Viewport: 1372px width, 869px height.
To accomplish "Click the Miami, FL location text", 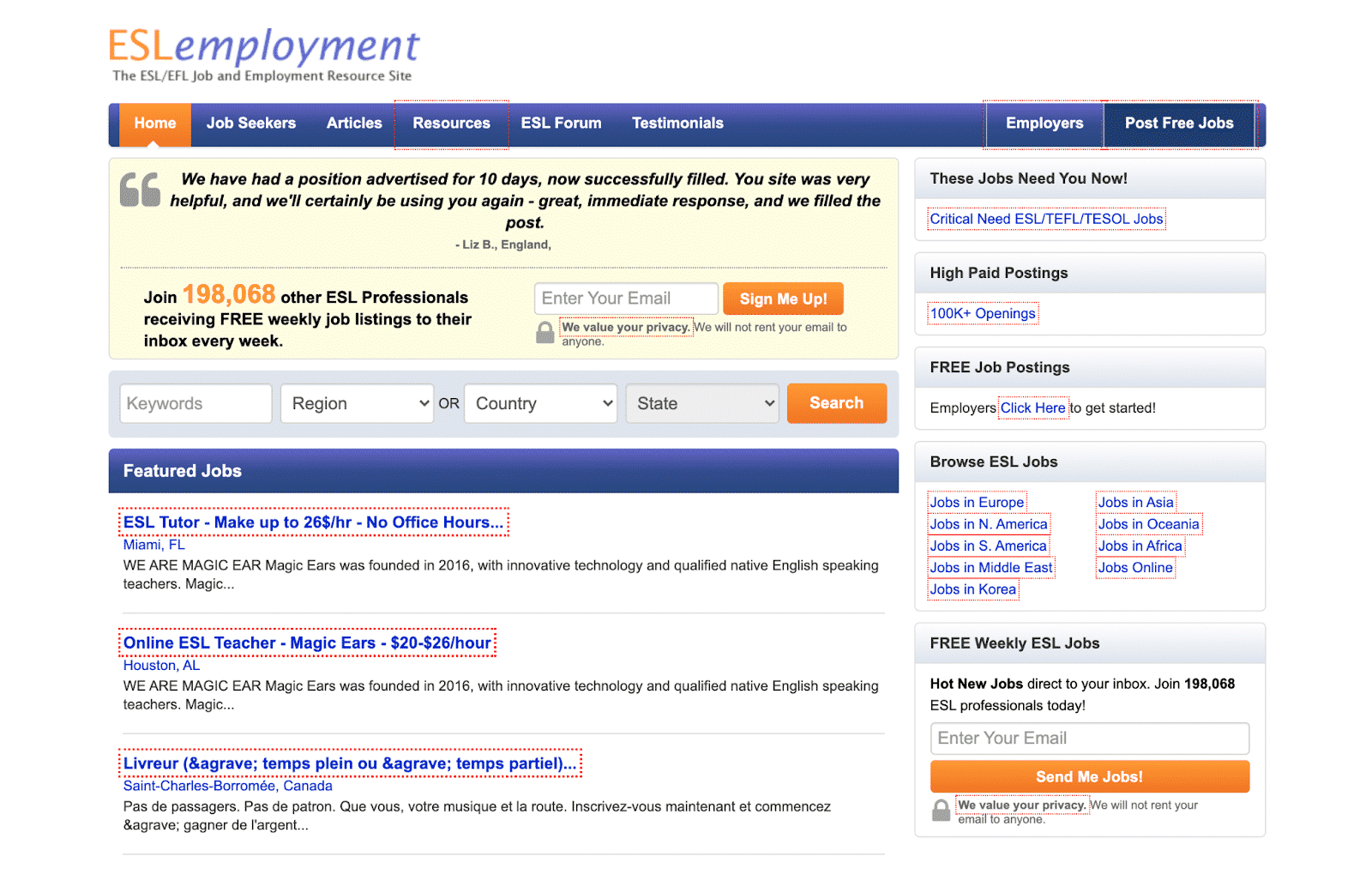I will [x=154, y=545].
